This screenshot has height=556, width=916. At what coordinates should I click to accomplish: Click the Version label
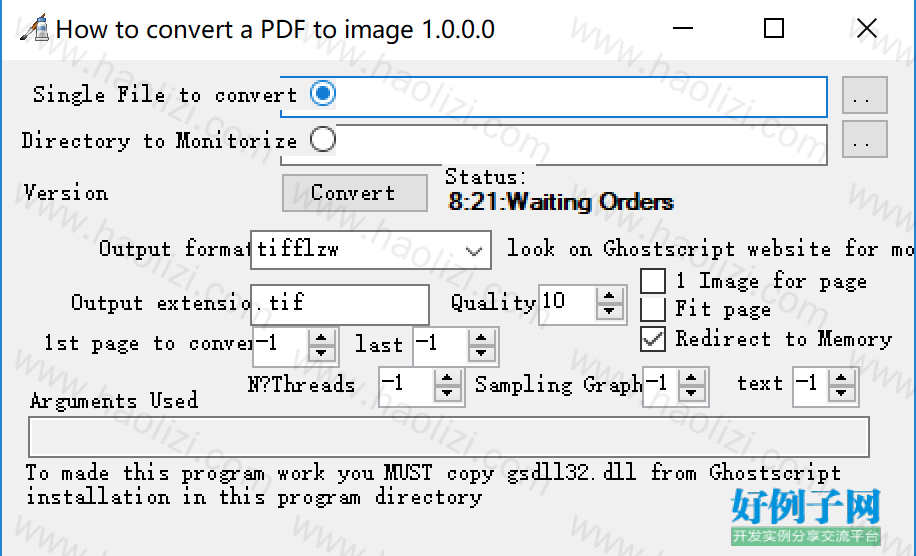[66, 193]
